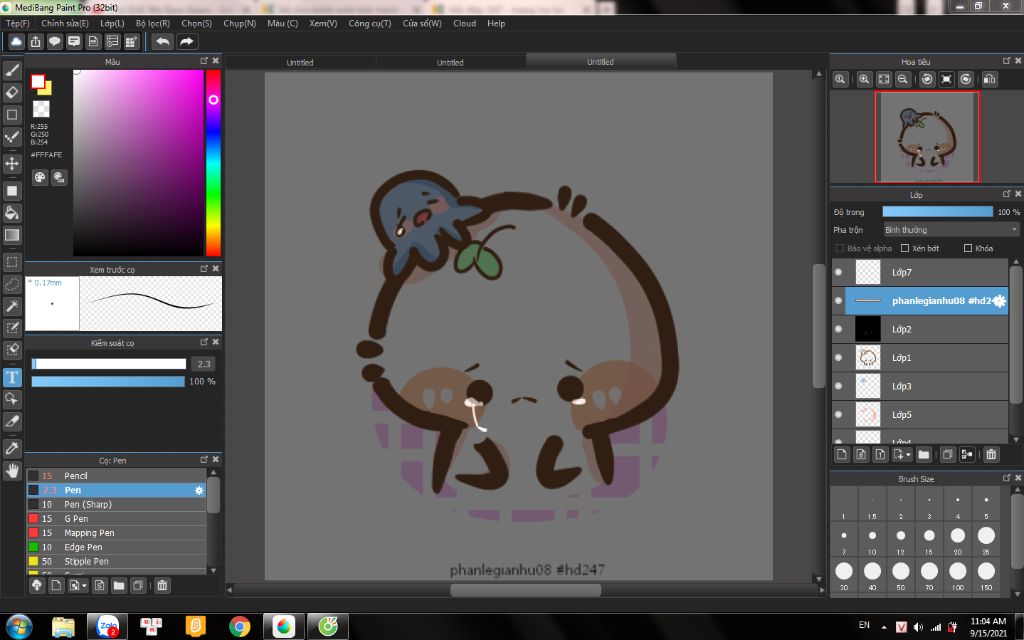Select the rectangular Select tool
Viewport: 1024px width, 640px height.
[12, 262]
